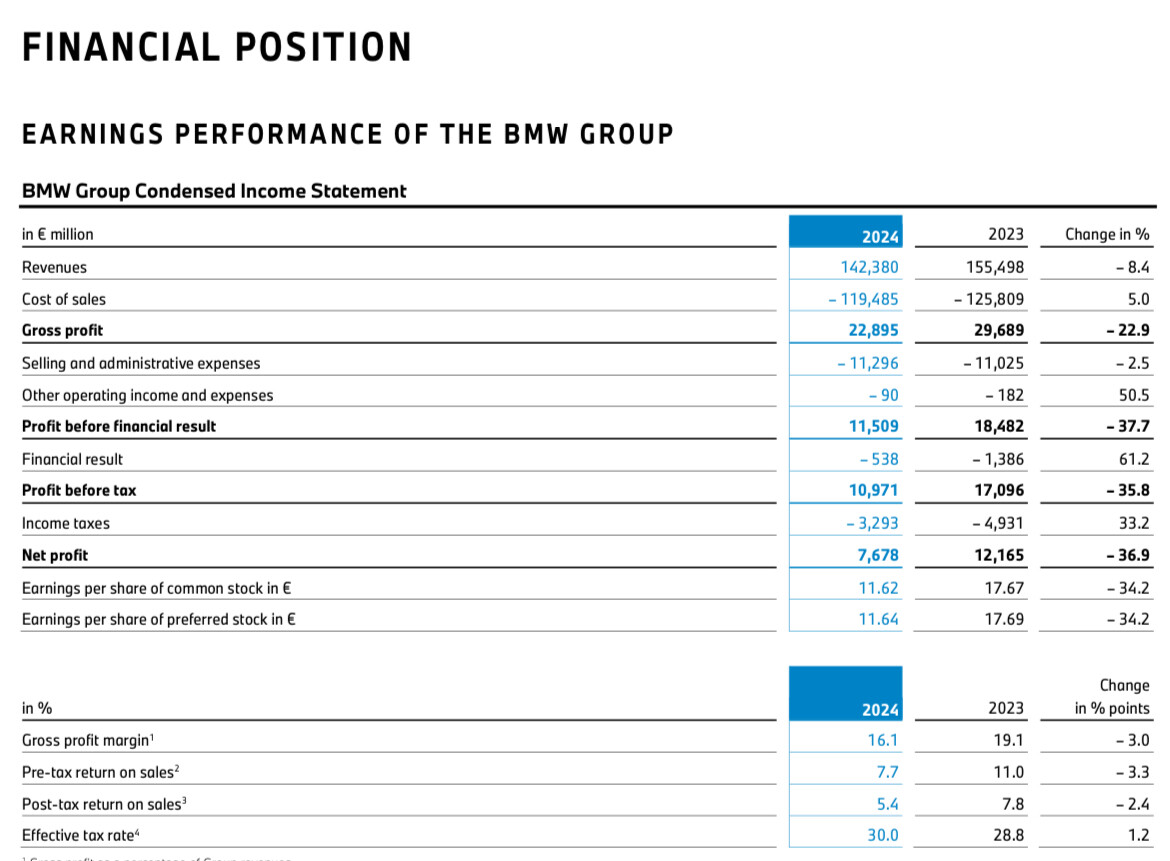Select the Change in % column header
The height and width of the screenshot is (861, 1170).
(1107, 234)
